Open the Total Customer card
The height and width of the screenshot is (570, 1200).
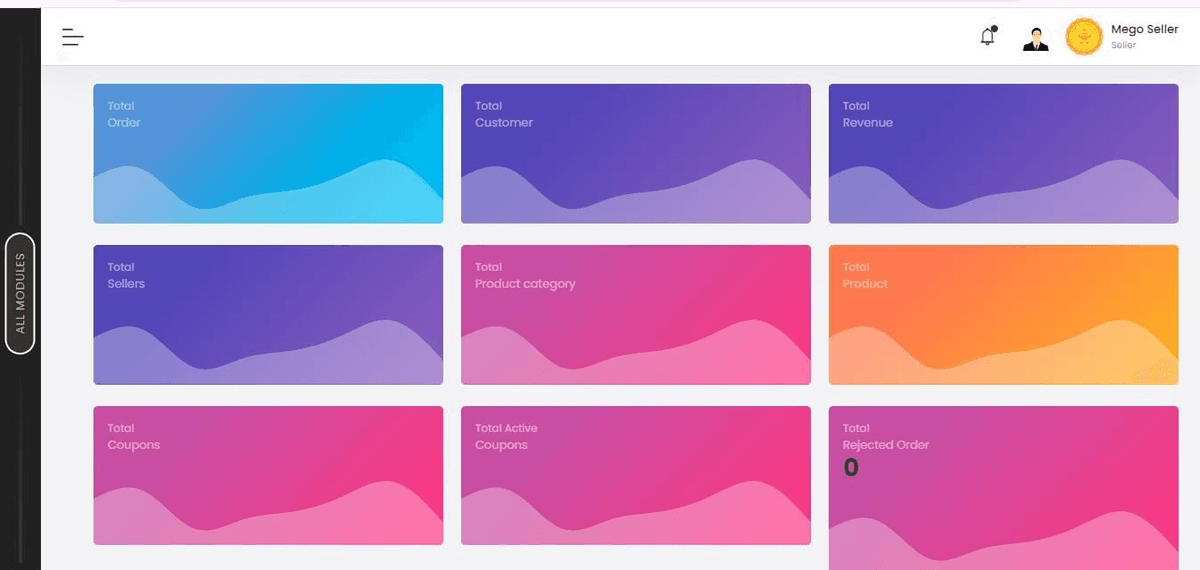(x=635, y=153)
